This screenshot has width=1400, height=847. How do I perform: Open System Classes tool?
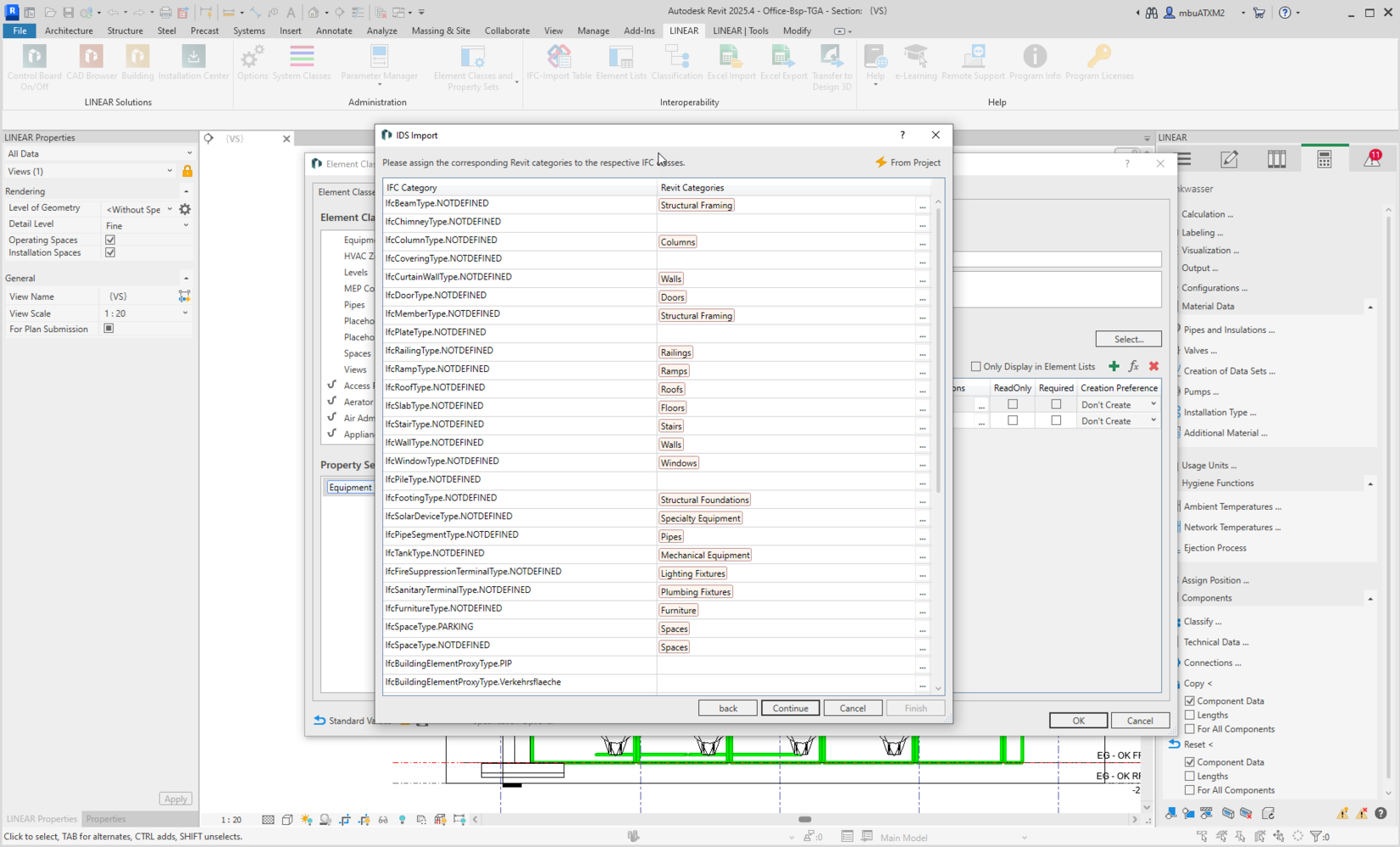click(x=302, y=63)
